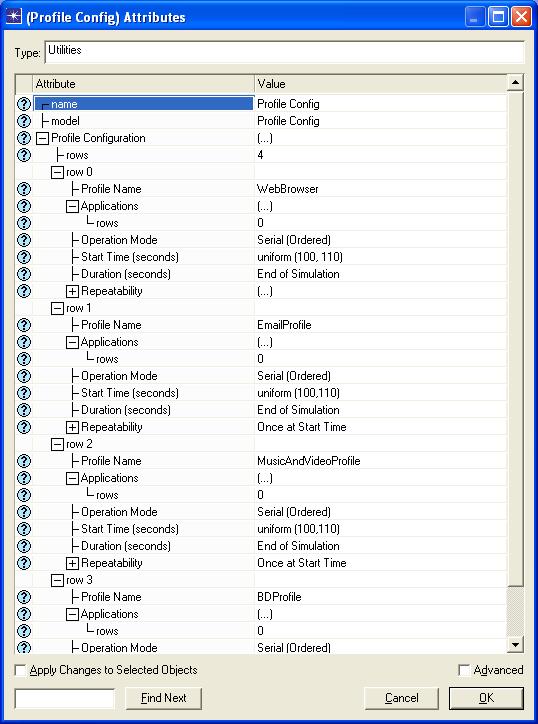538x724 pixels.
Task: Open help icon for row 0 Repeatability
Action: pyautogui.click(x=24, y=291)
